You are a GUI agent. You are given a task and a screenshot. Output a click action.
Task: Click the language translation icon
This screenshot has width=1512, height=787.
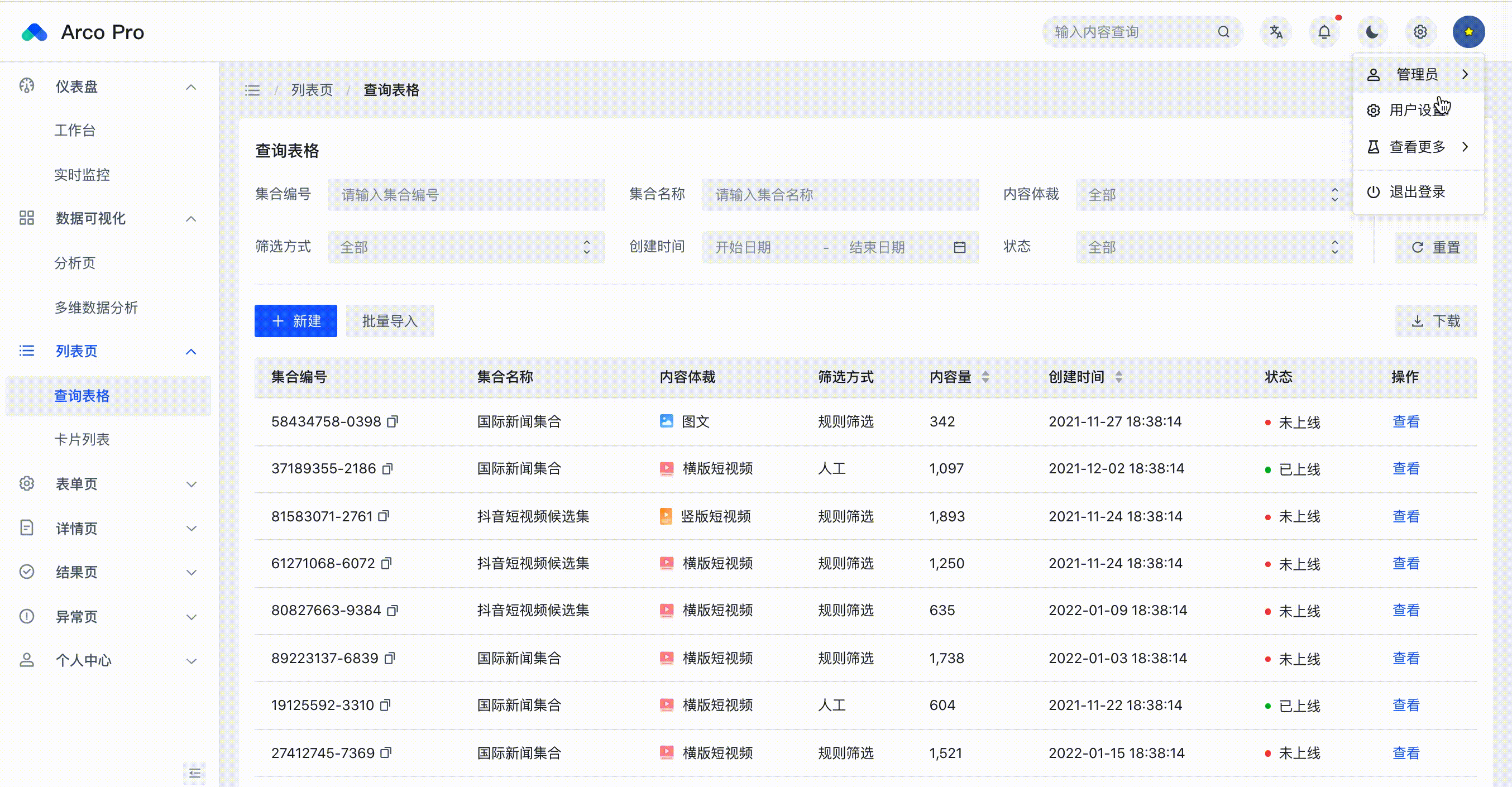pos(1275,32)
